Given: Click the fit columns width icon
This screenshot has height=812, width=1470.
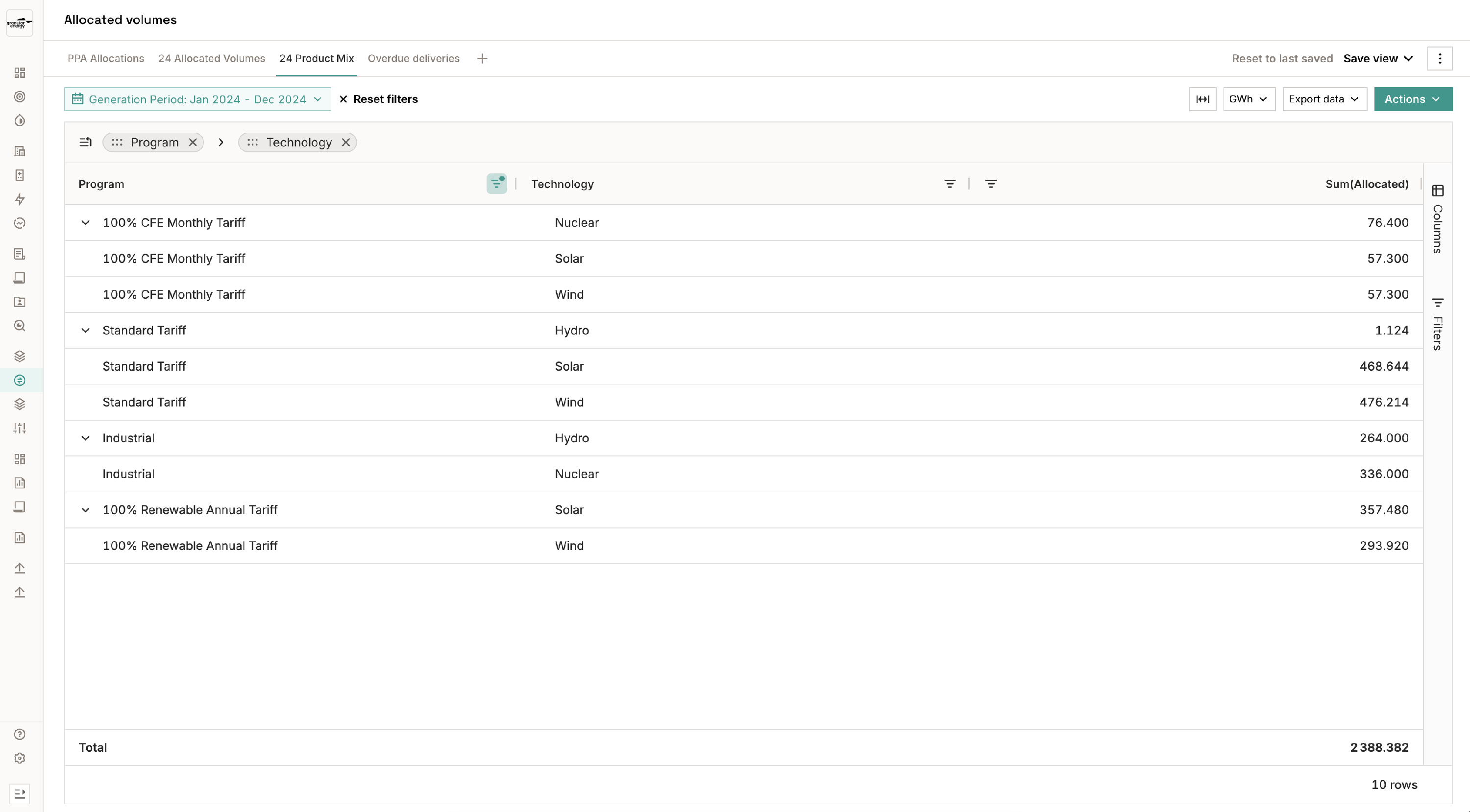Looking at the screenshot, I should coord(1202,99).
